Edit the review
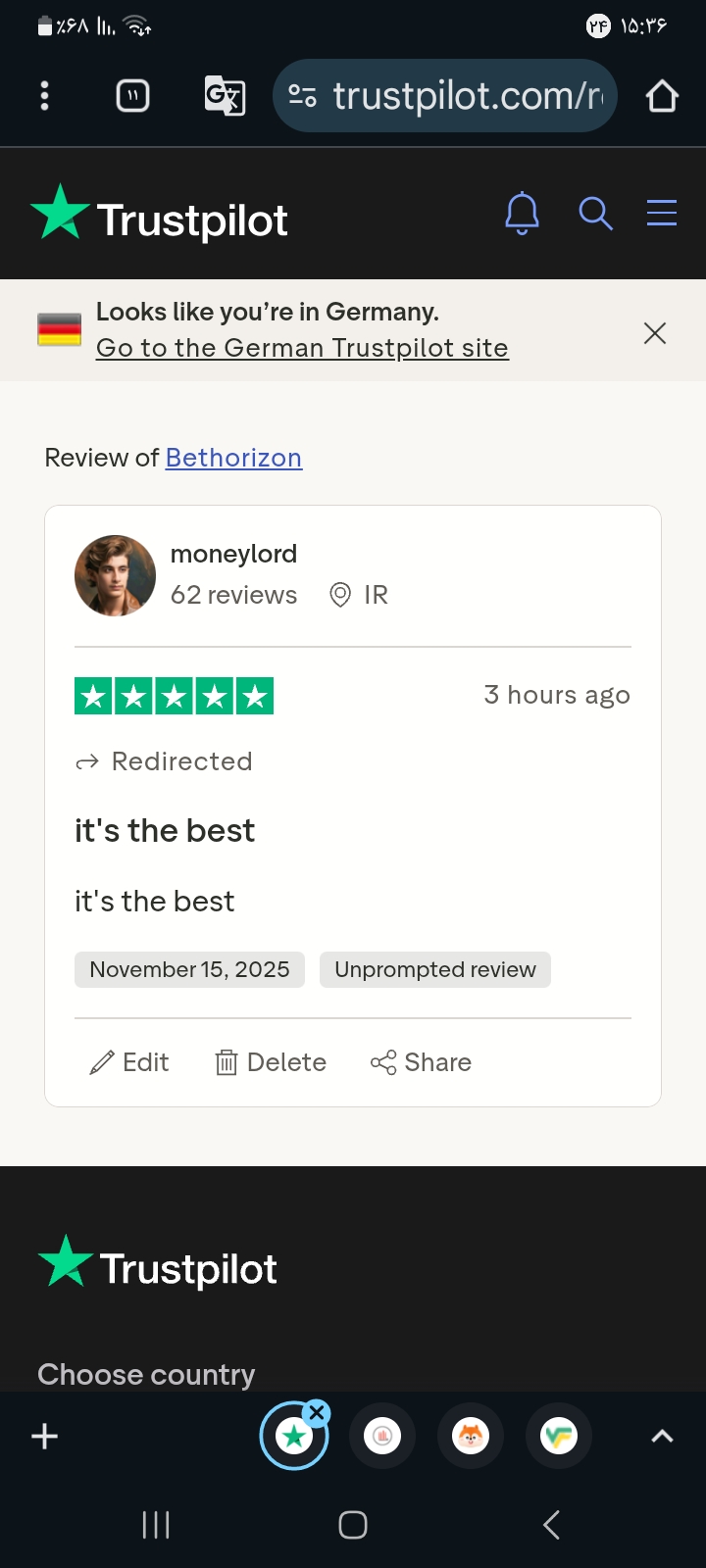This screenshot has width=706, height=1568. (128, 1062)
